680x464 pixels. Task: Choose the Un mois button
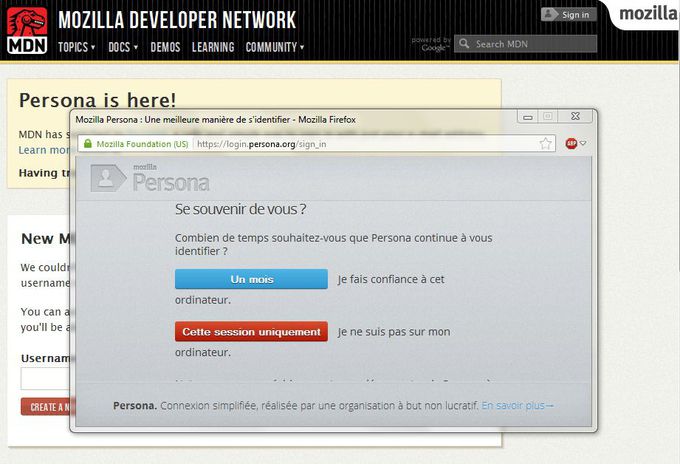252,279
